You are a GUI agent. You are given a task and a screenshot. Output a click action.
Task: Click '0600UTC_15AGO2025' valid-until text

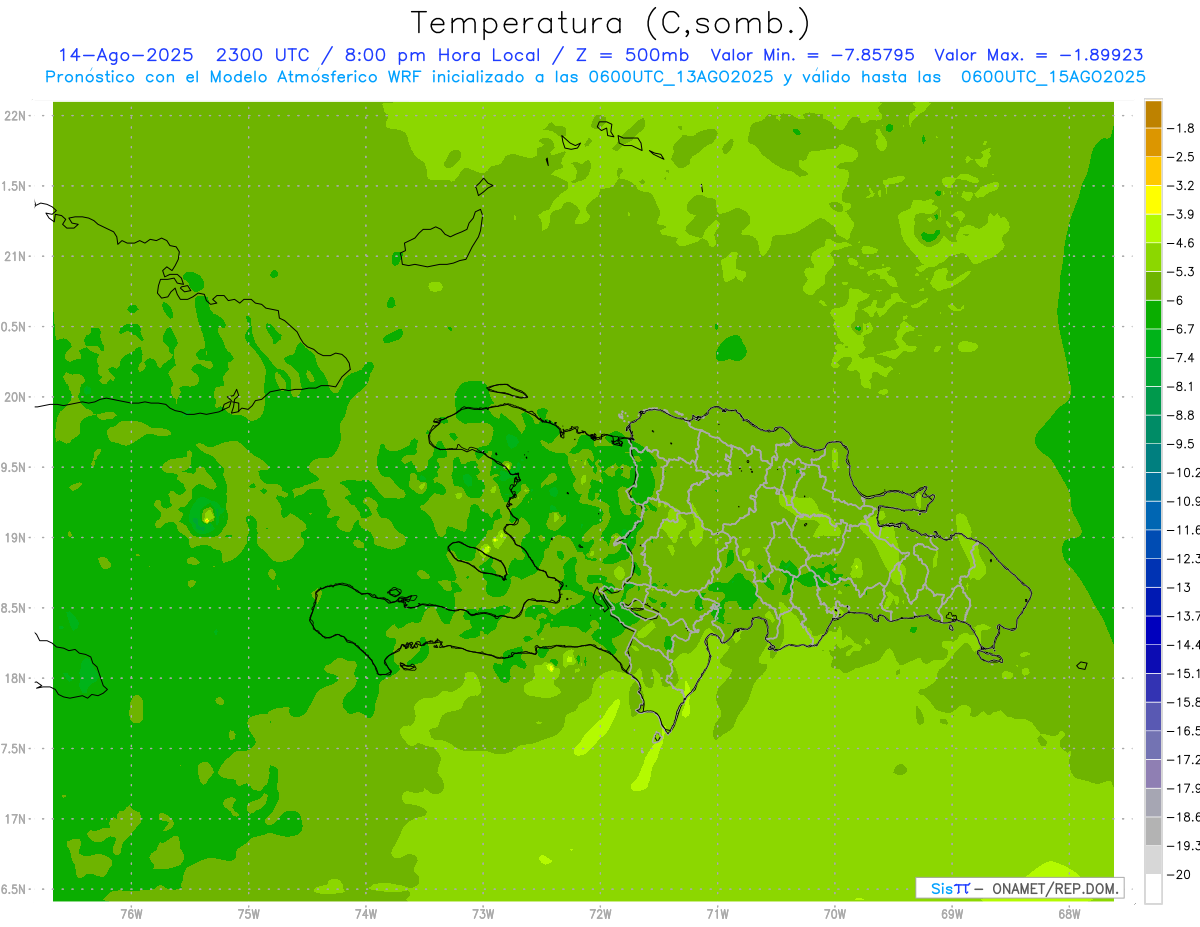[x=1053, y=77]
